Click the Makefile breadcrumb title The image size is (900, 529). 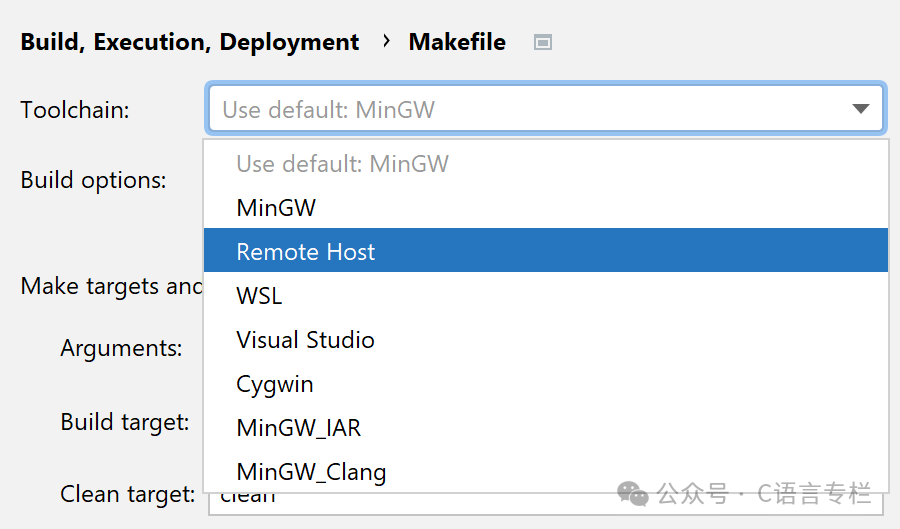point(457,42)
